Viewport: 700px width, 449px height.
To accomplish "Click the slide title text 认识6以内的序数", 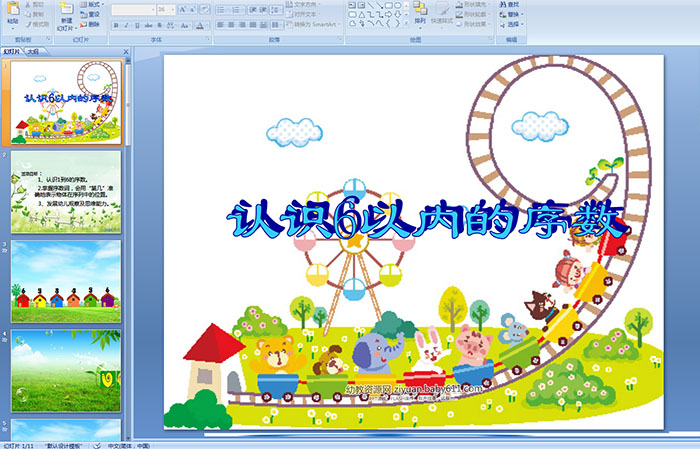I will tap(428, 218).
